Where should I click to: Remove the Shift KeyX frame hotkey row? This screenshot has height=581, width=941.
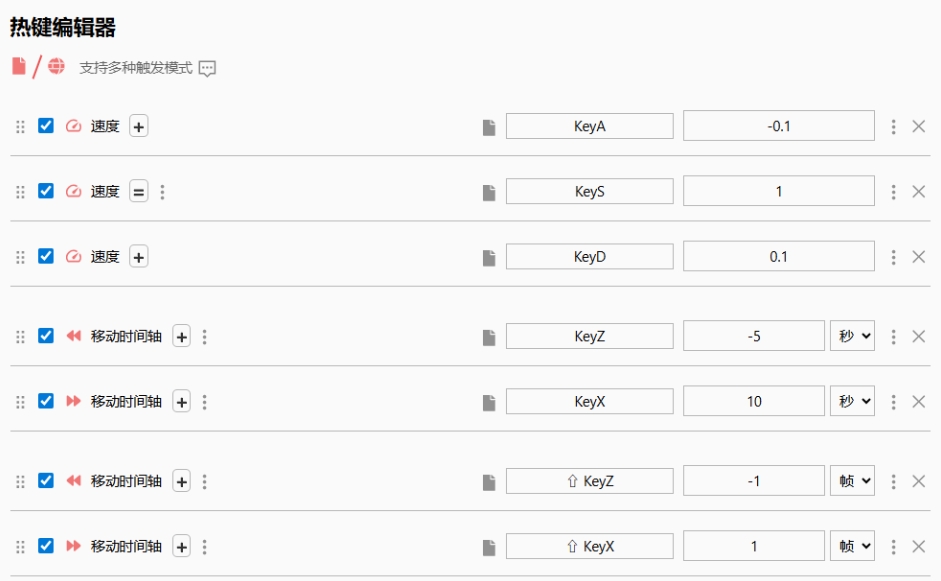(919, 546)
